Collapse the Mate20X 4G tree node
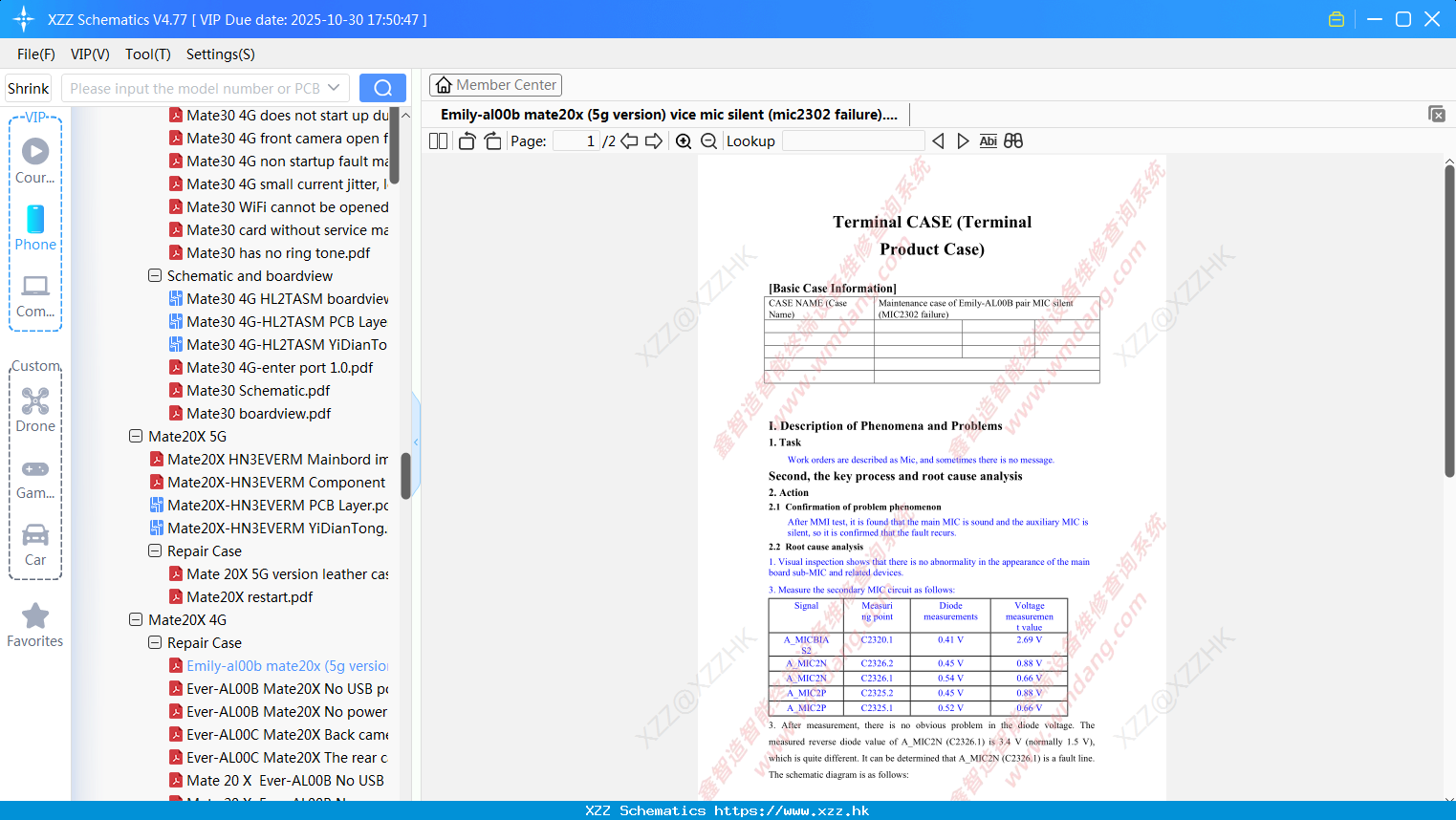Image resolution: width=1456 pixels, height=820 pixels. (x=136, y=619)
